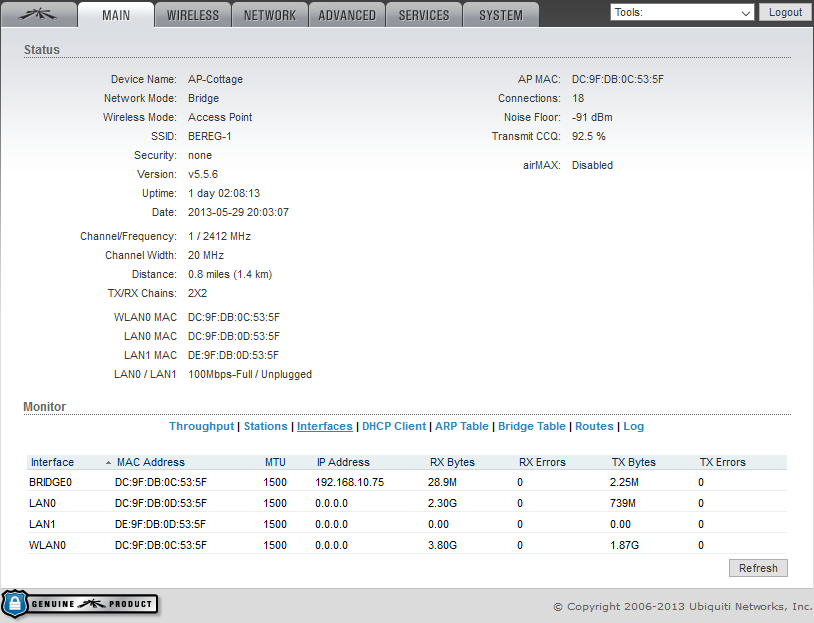
Task: Select the LAN1 interface row
Action: click(407, 524)
